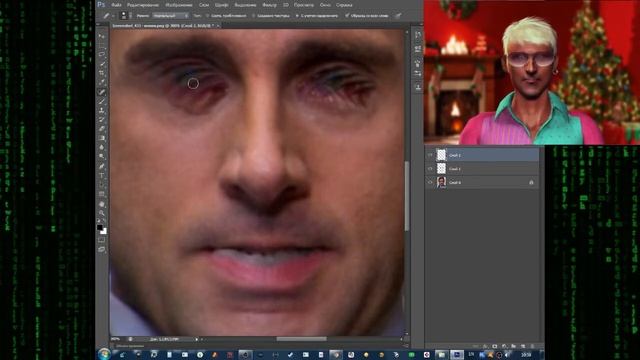The image size is (640, 360).
Task: Toggle visibility of layer Слой 1
Action: pos(430,169)
